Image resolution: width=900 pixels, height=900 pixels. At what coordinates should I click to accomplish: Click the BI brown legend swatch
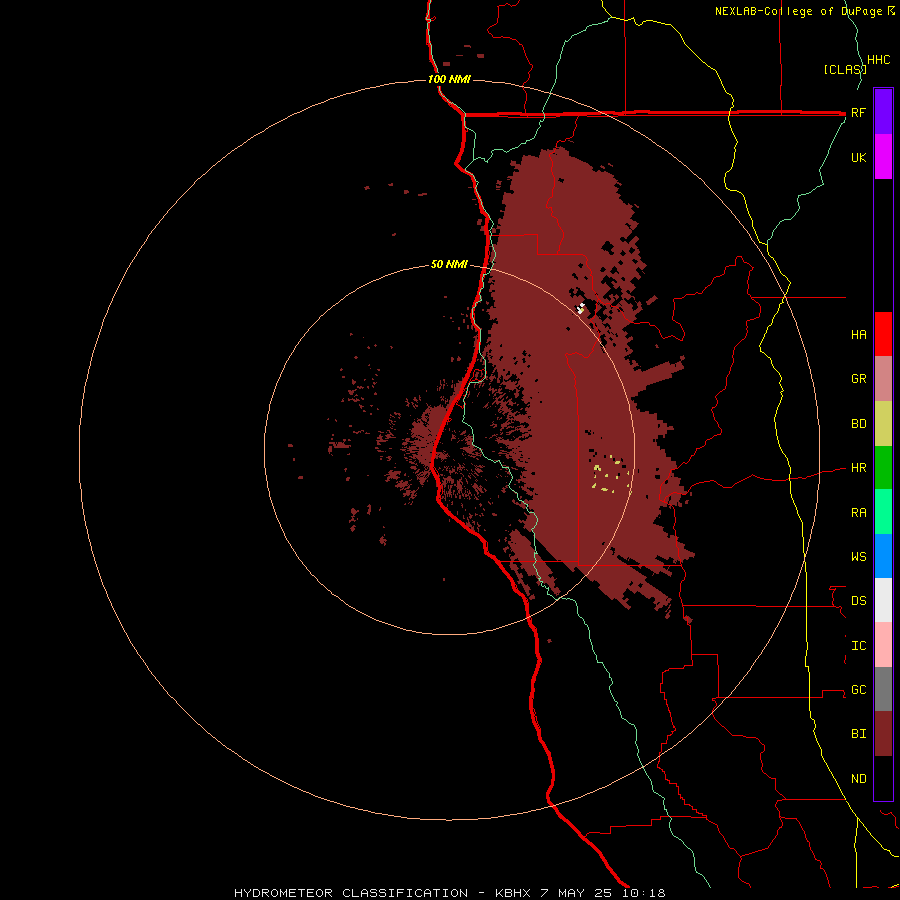(883, 734)
